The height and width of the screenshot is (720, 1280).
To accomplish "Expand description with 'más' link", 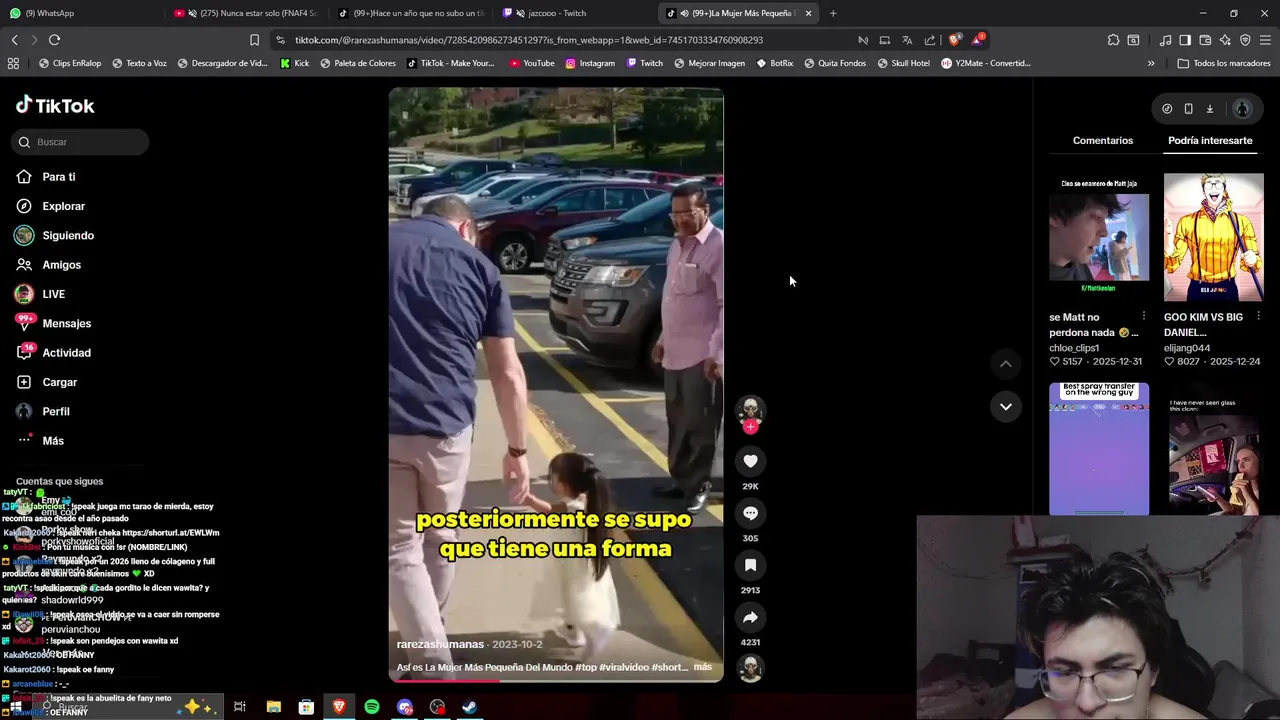I will pyautogui.click(x=702, y=667).
